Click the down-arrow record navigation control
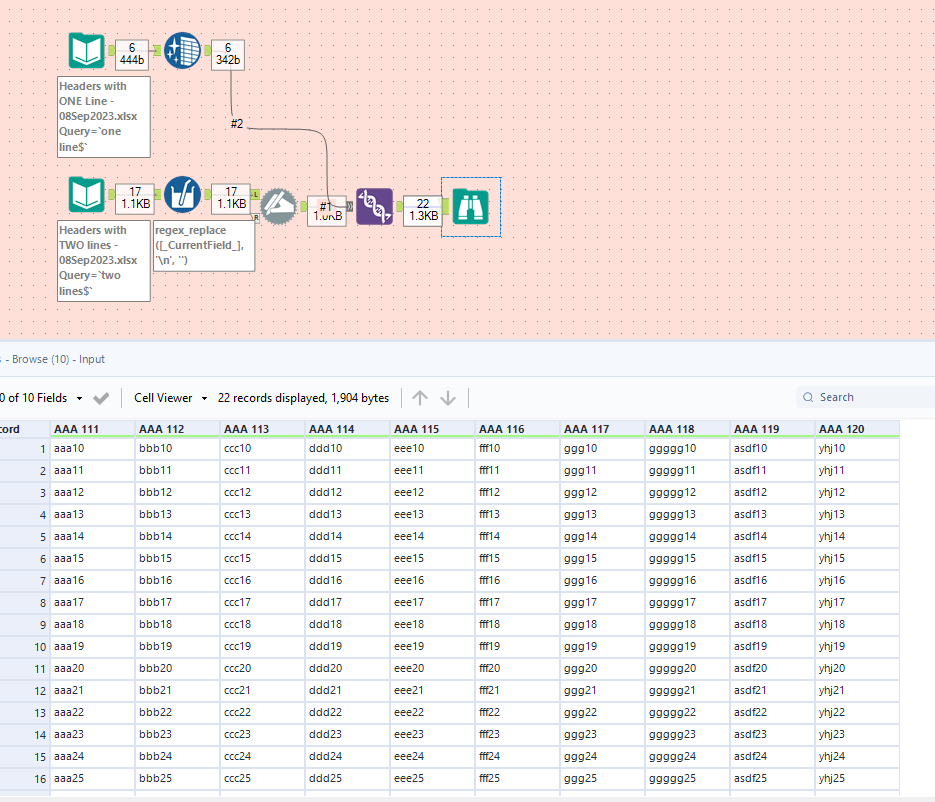The image size is (935, 802). coord(448,397)
